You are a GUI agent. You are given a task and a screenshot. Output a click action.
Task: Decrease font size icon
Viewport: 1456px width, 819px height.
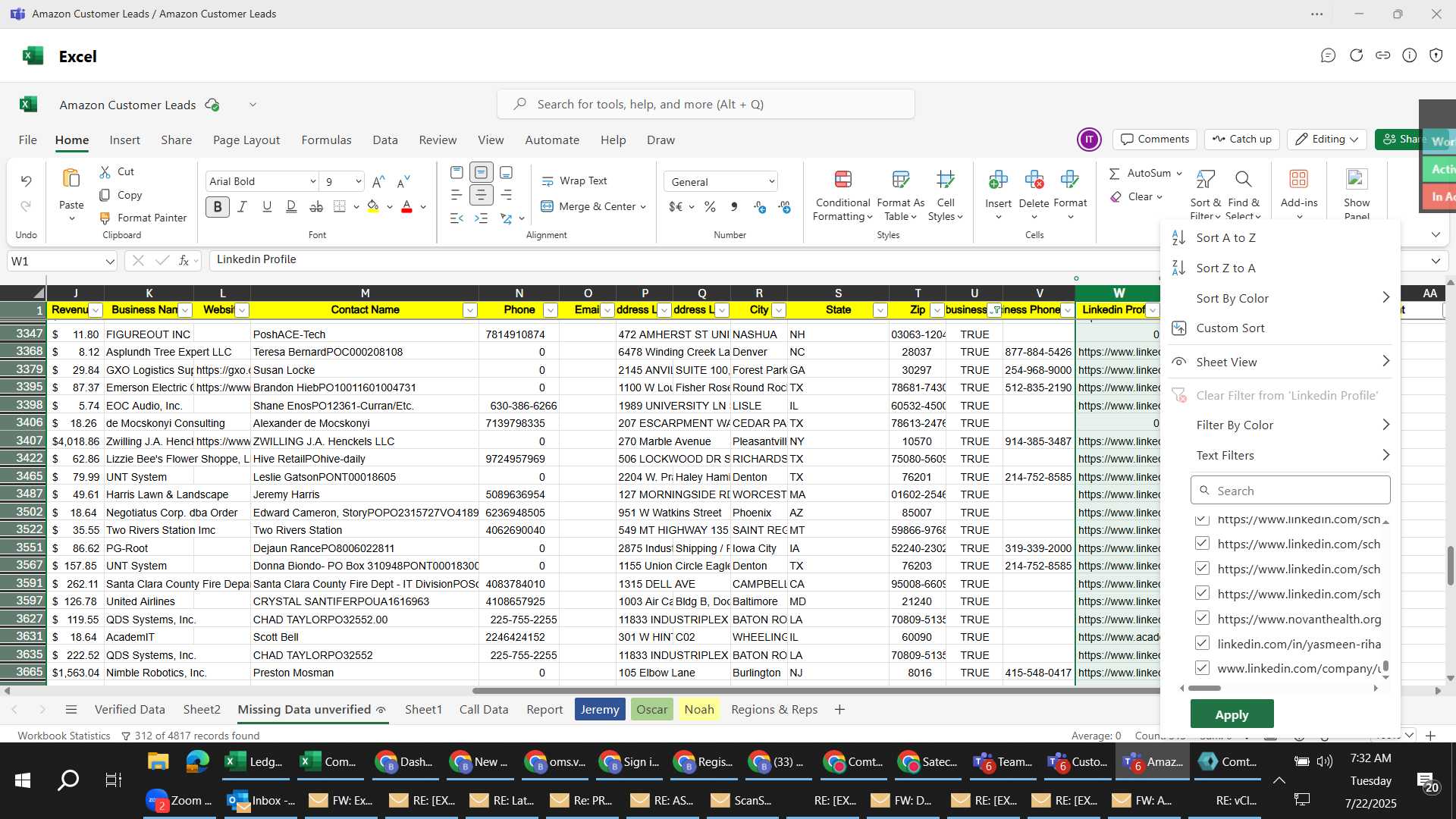pos(403,181)
